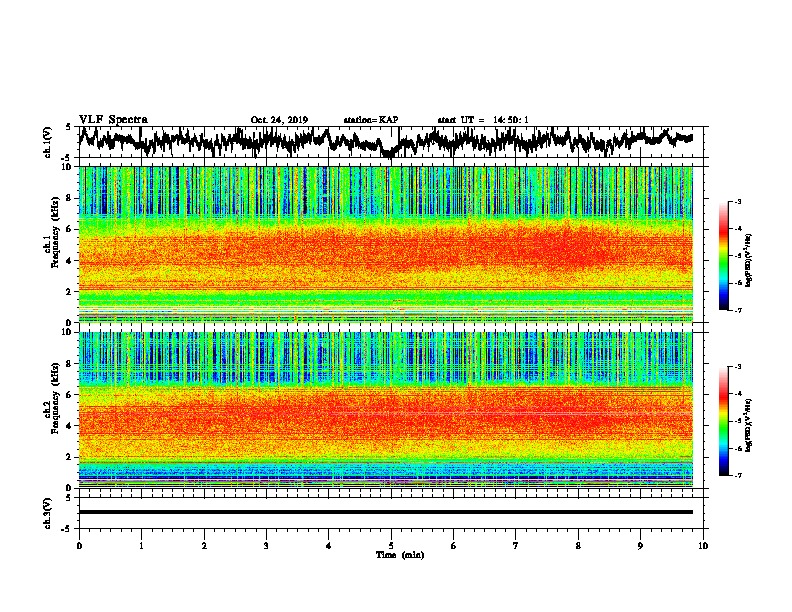Image resolution: width=792 pixels, height=612 pixels.
Task: Click time axis tick label "7"
Action: tap(516, 546)
